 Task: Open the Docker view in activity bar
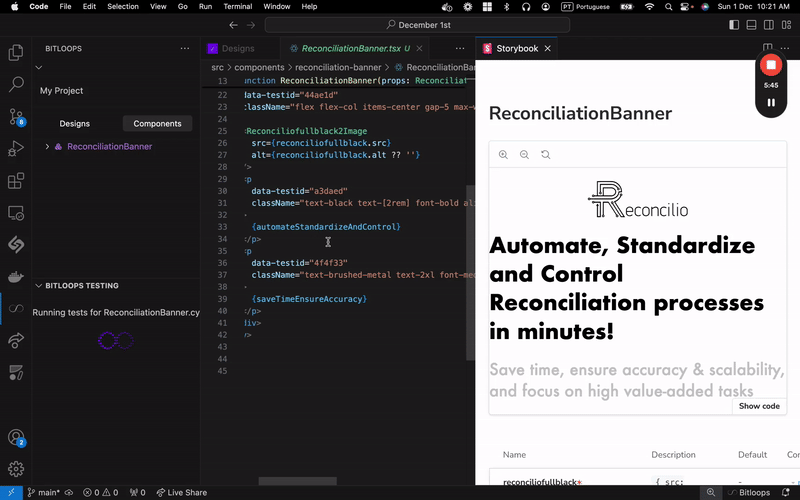click(x=16, y=277)
